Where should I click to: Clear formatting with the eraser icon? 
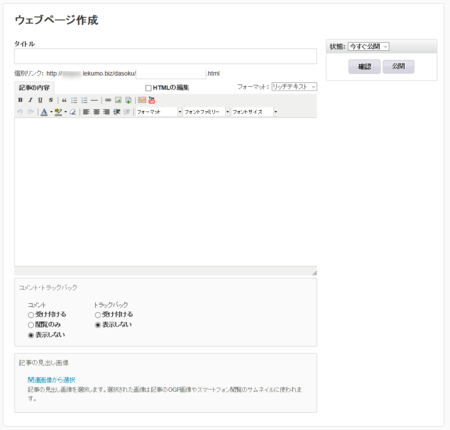pos(72,112)
